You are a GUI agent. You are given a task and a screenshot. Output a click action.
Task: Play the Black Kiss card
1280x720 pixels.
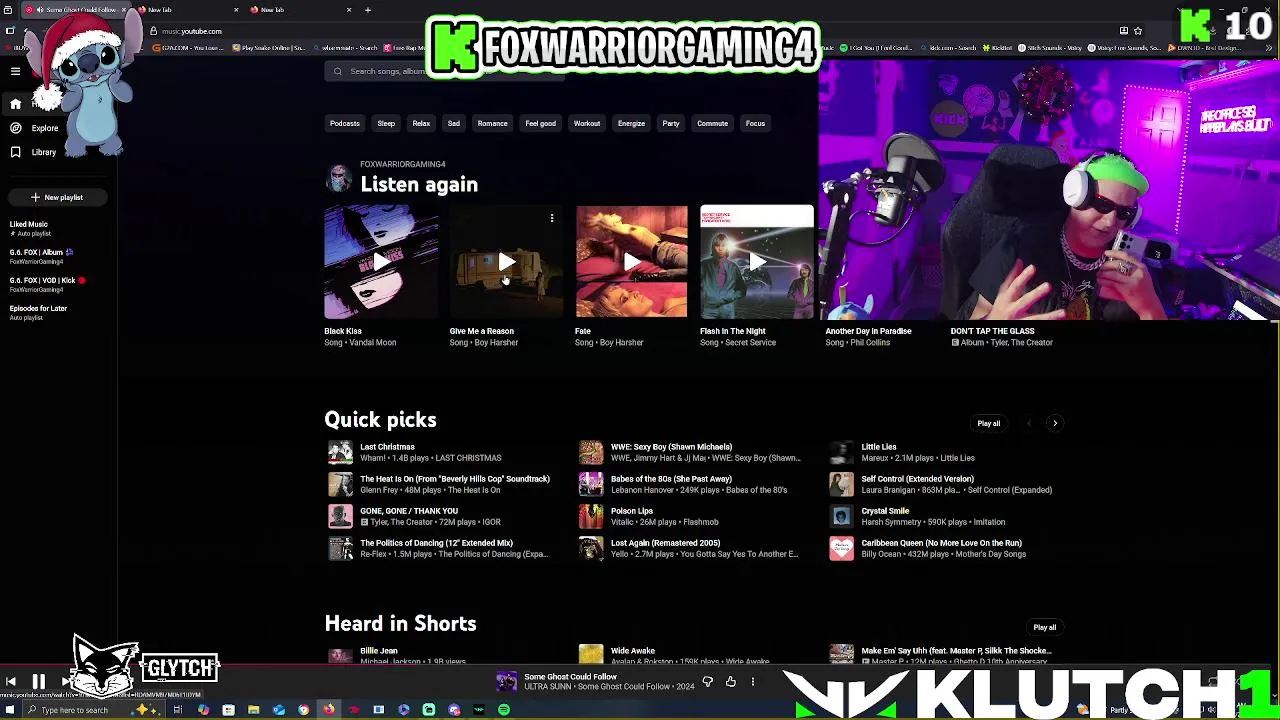pos(381,262)
